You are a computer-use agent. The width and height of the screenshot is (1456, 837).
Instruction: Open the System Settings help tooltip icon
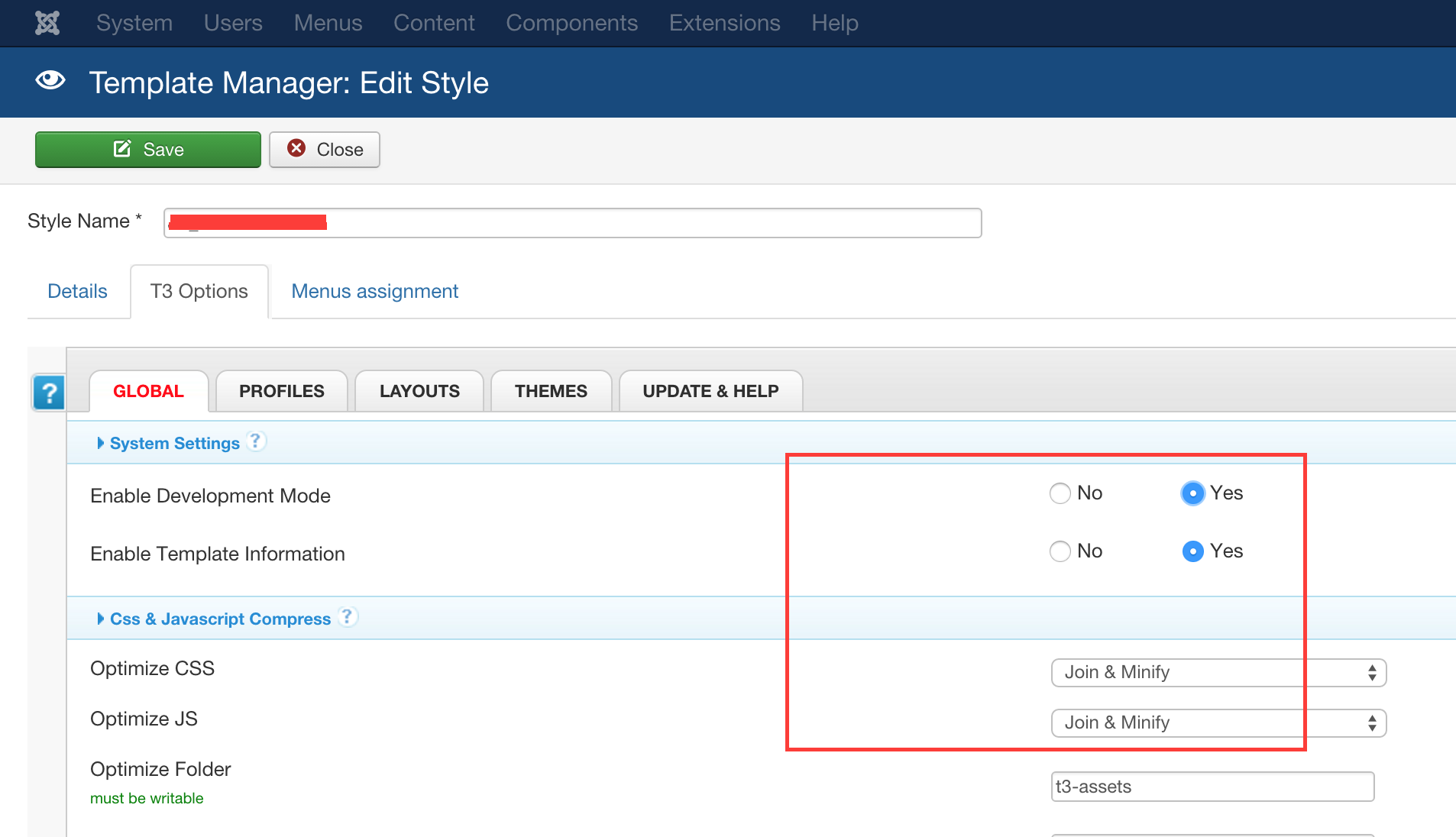[257, 441]
